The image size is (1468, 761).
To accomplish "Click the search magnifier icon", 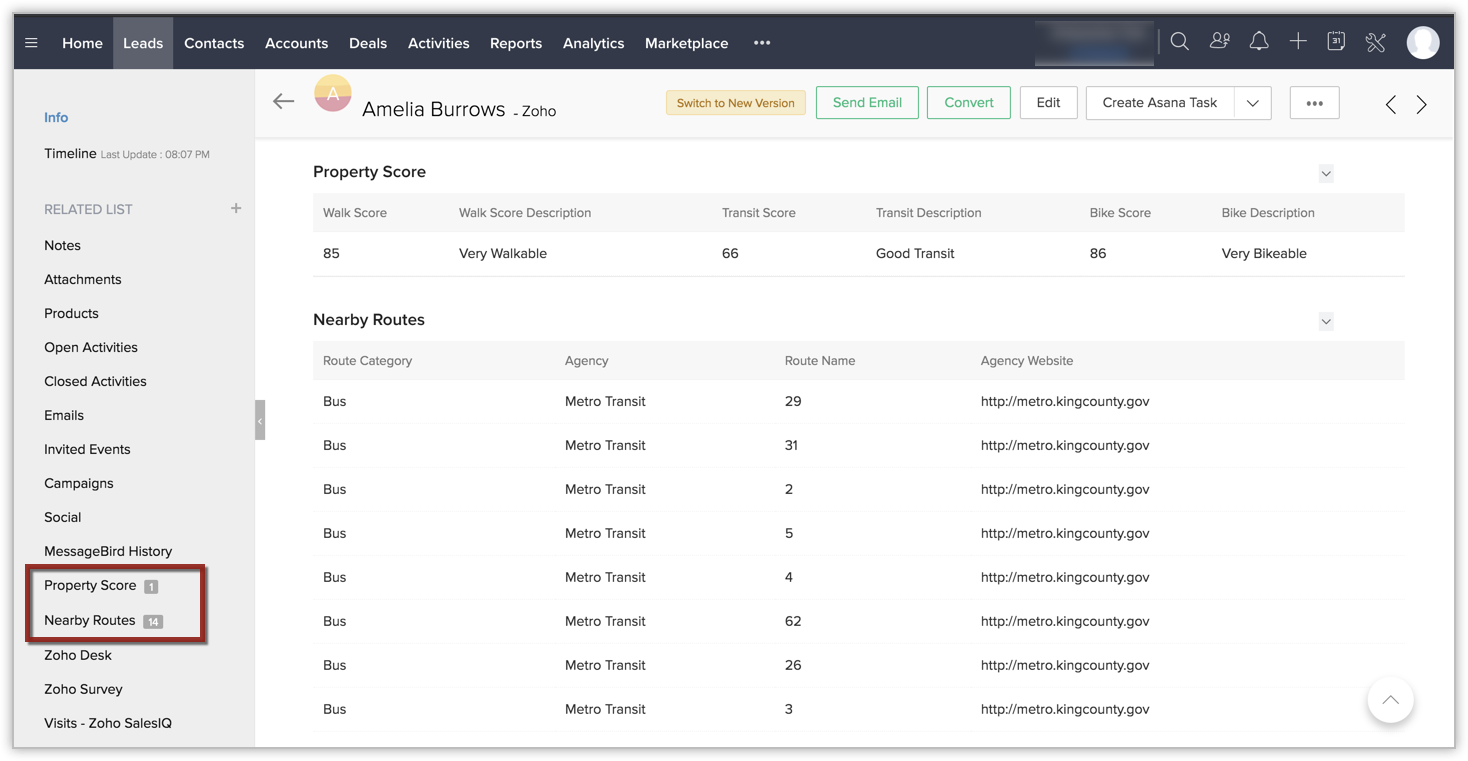I will [x=1180, y=42].
